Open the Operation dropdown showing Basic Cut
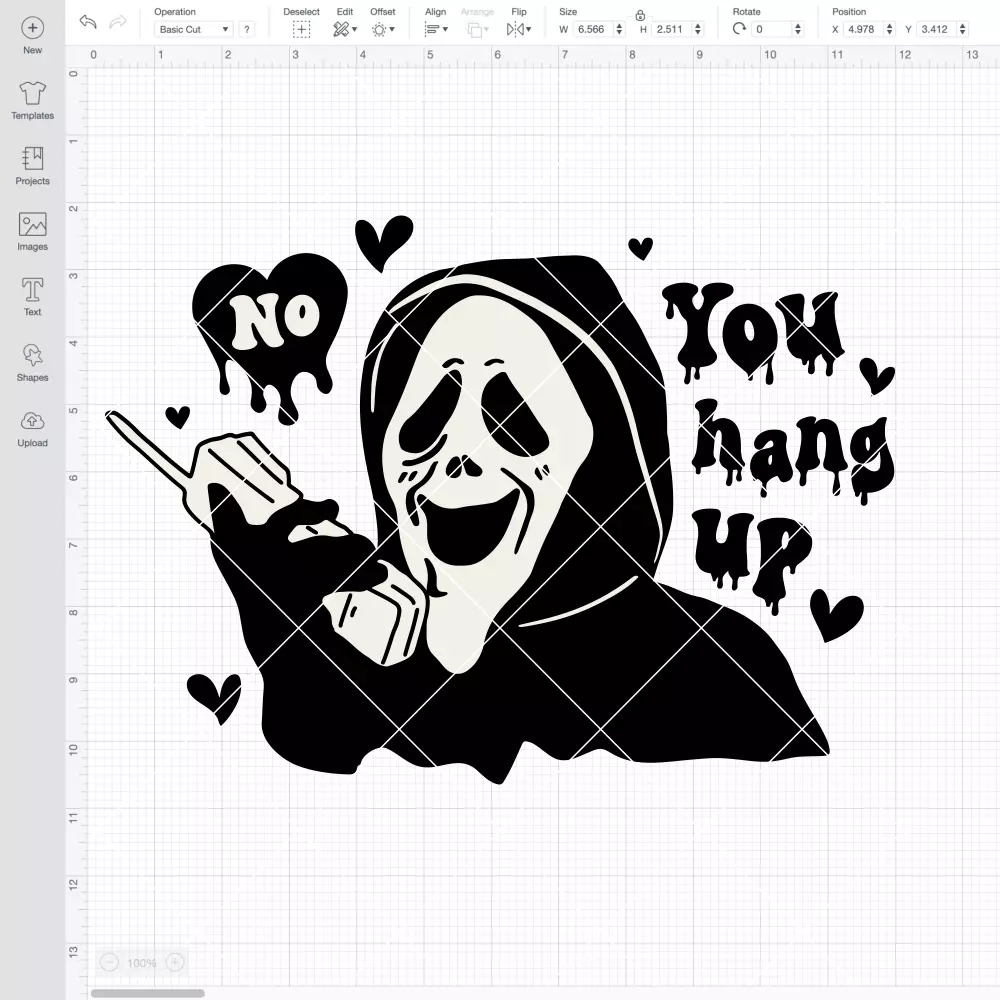1000x1000 pixels. pos(193,29)
